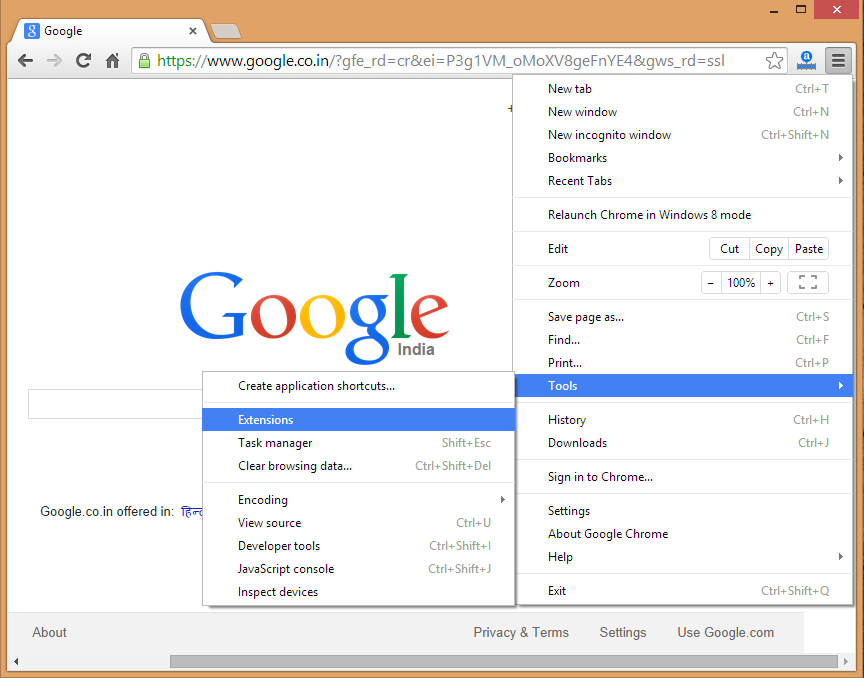Expand the Help submenu arrow
The width and height of the screenshot is (864, 678).
click(840, 557)
